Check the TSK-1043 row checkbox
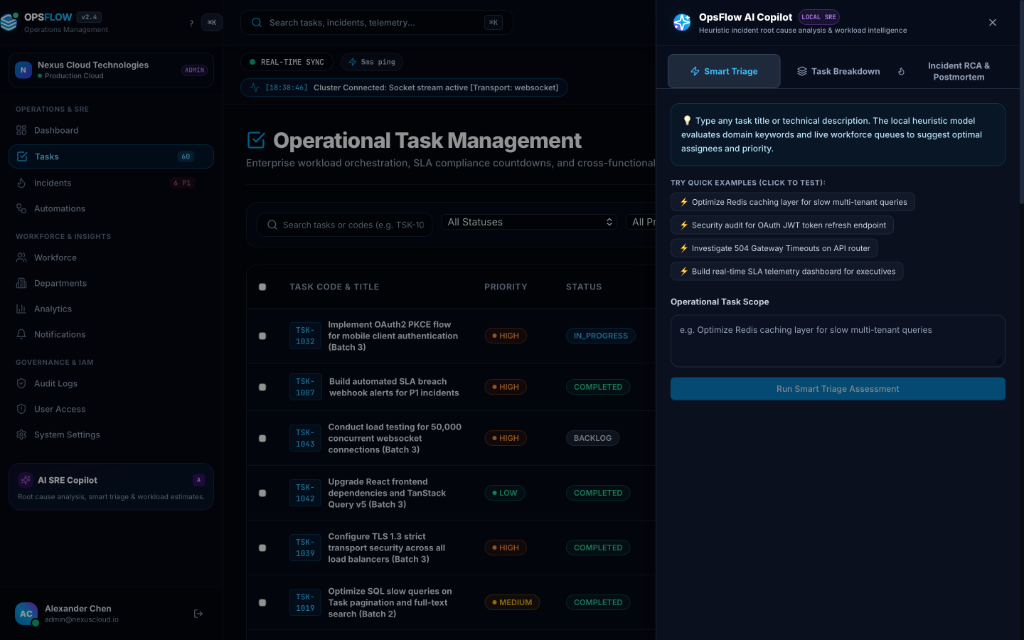1024x640 pixels. 263,438
